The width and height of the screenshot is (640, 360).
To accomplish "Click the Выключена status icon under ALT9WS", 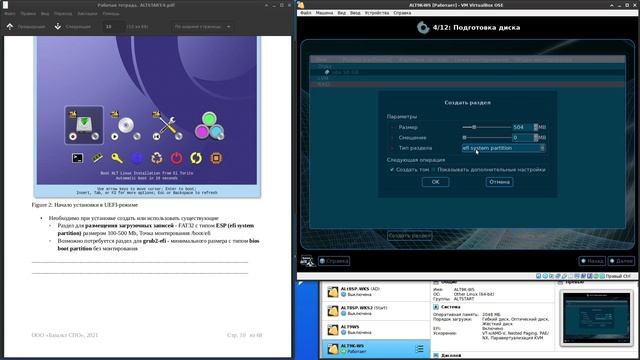I will tap(343, 333).
